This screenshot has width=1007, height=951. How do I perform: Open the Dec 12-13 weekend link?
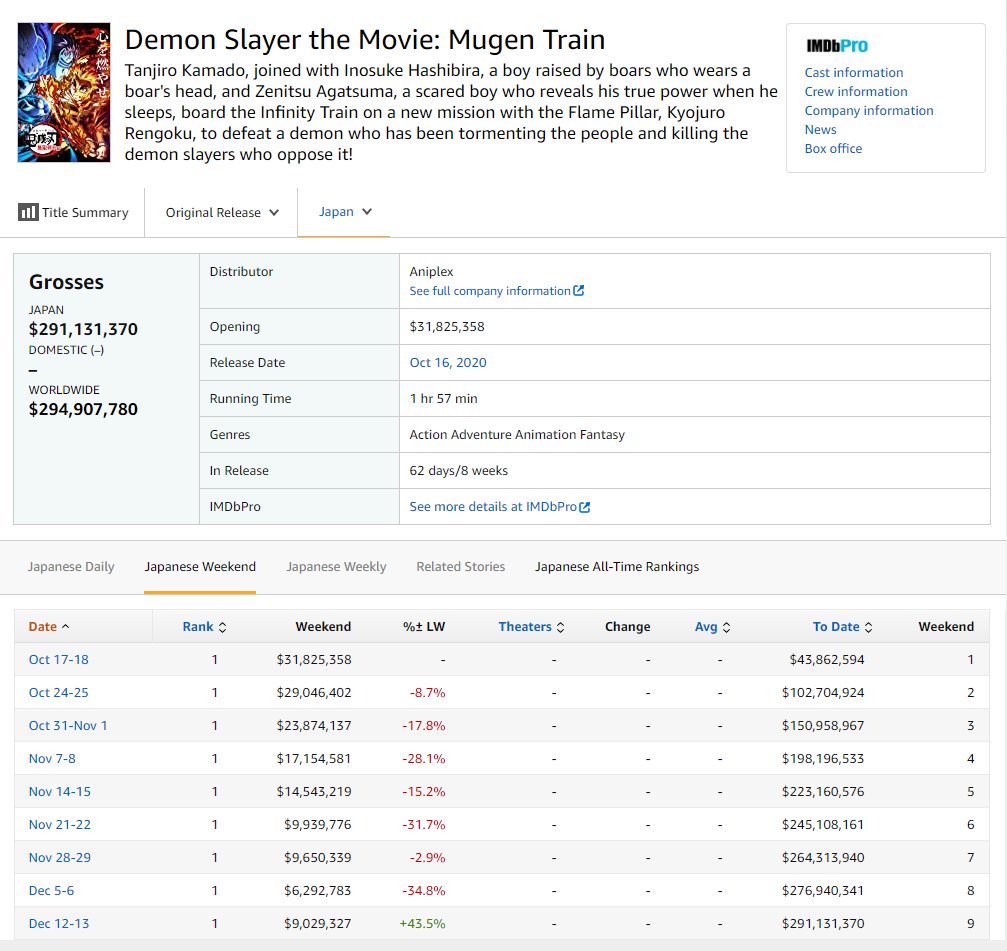tap(59, 924)
